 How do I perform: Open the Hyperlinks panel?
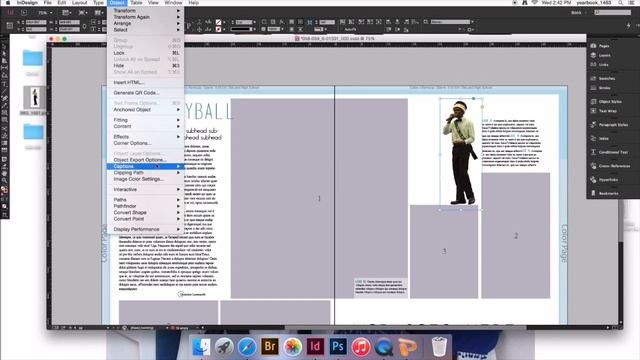(604, 180)
